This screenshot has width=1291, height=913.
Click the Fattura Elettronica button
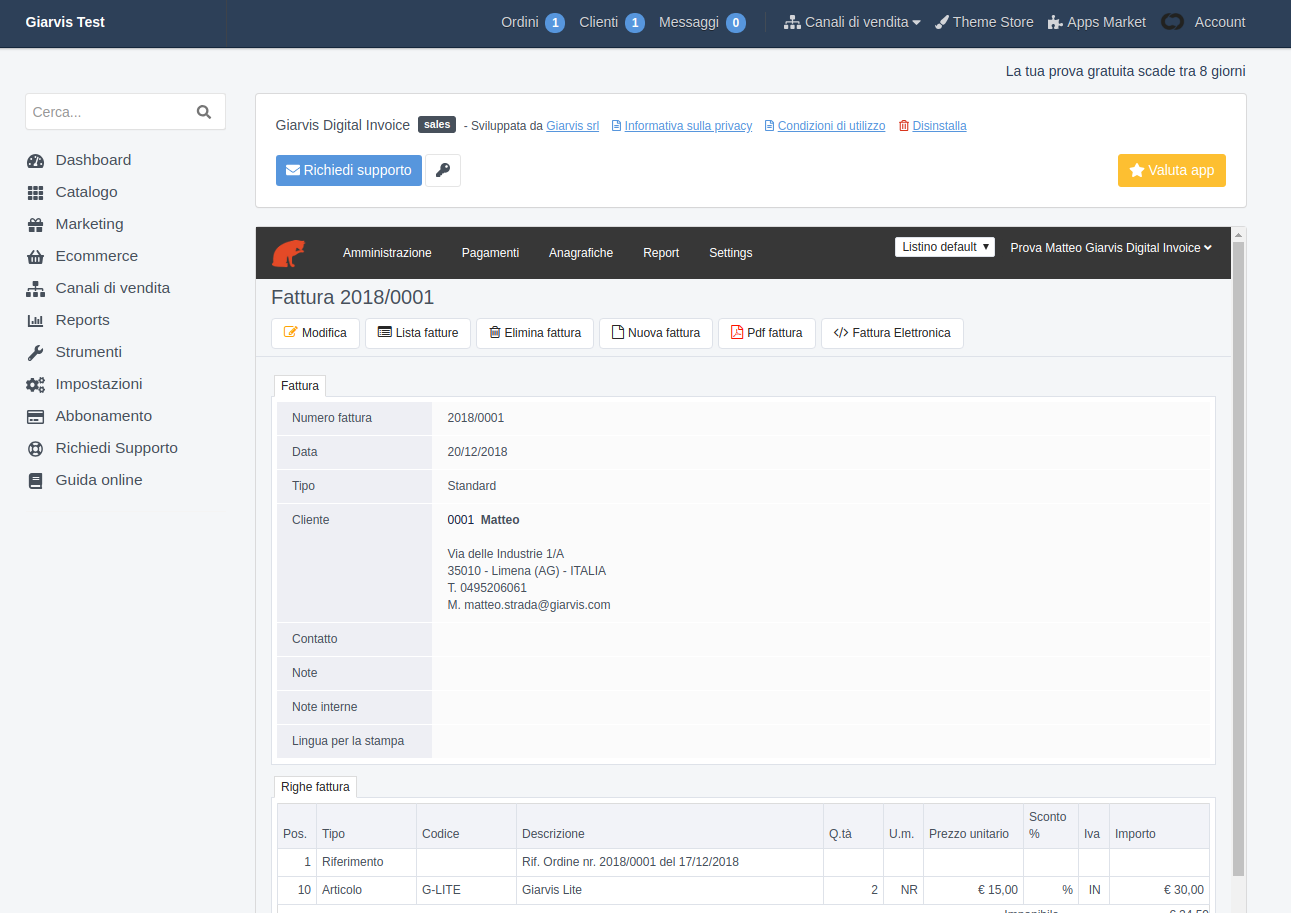pyautogui.click(x=892, y=333)
